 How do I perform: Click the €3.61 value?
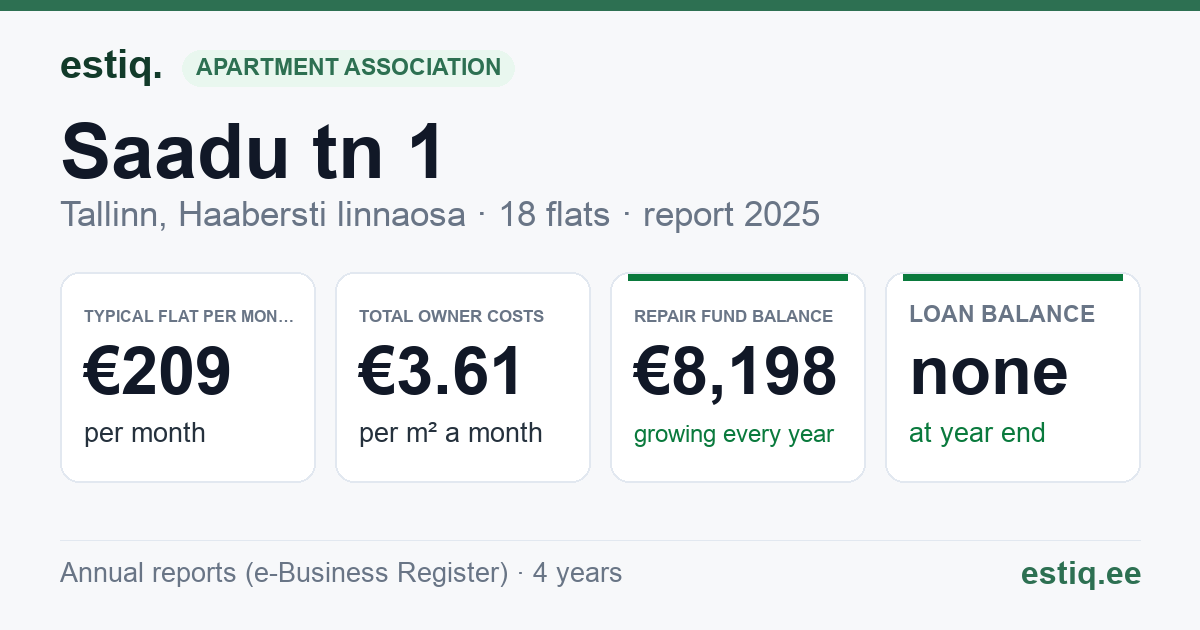[441, 372]
